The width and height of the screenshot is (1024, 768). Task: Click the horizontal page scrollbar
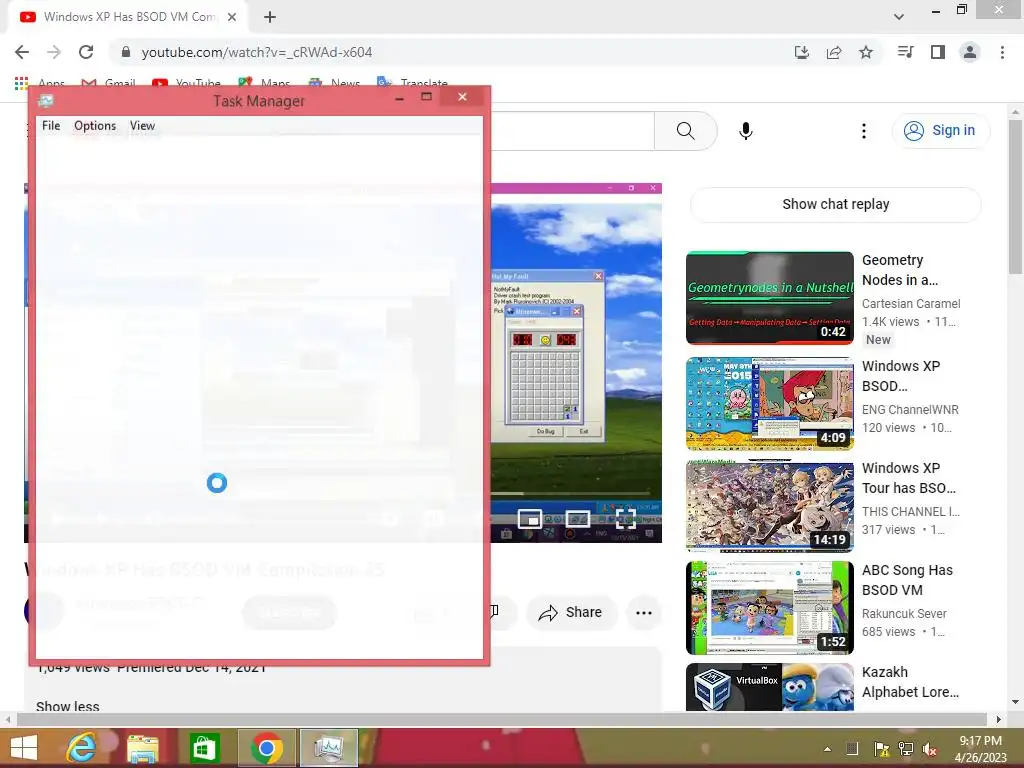pyautogui.click(x=503, y=719)
